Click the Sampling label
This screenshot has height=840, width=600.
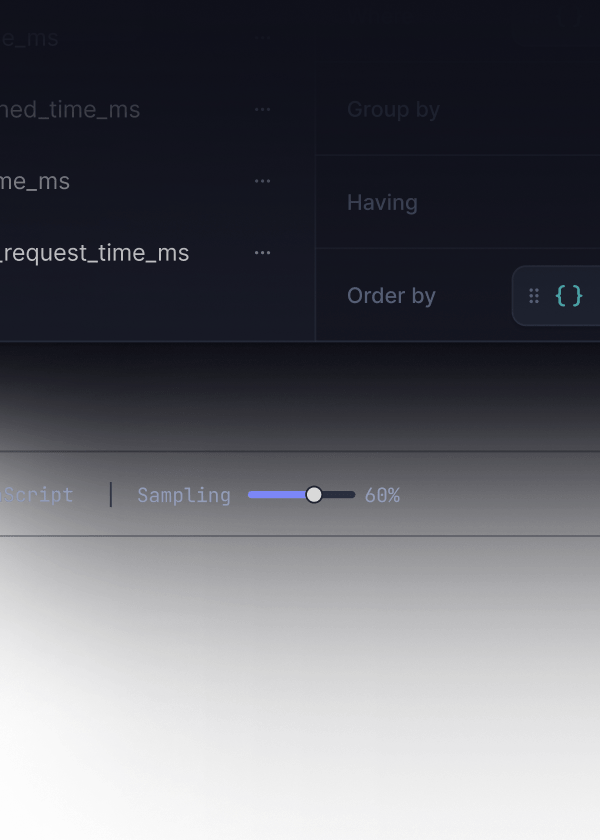(184, 495)
